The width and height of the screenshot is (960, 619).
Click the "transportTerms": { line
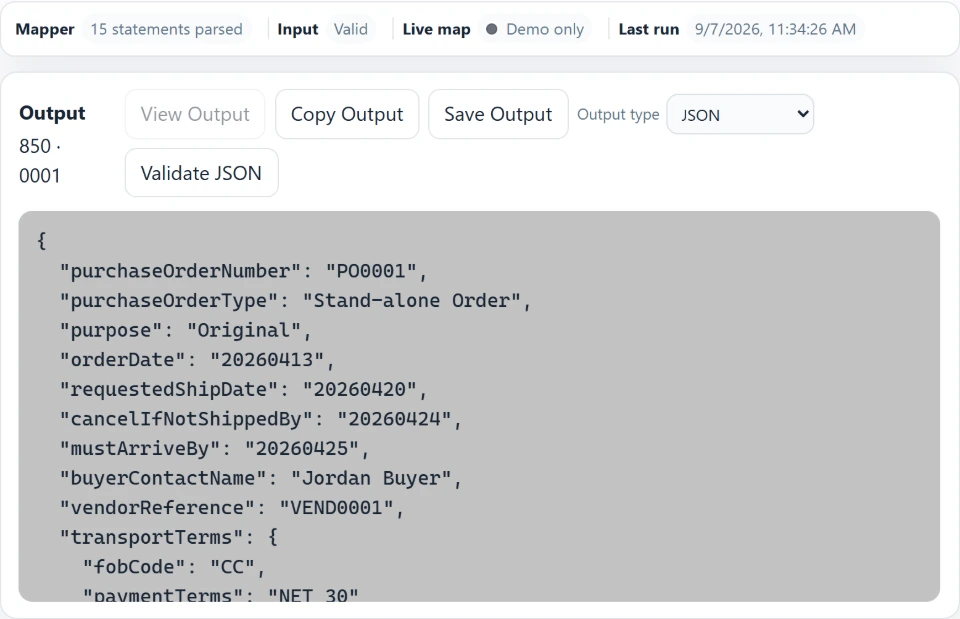coord(168,538)
